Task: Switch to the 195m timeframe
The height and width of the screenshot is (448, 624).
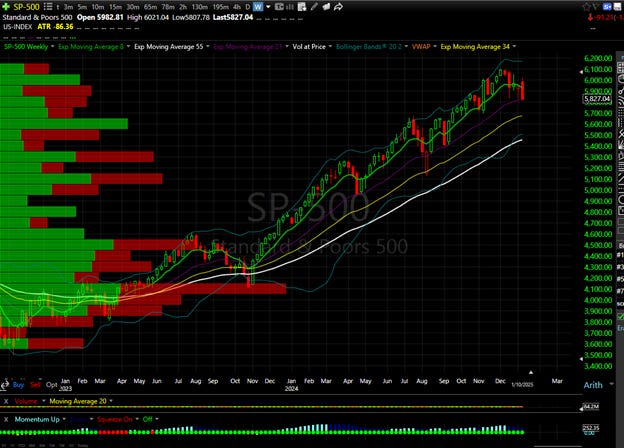Action: click(x=220, y=7)
